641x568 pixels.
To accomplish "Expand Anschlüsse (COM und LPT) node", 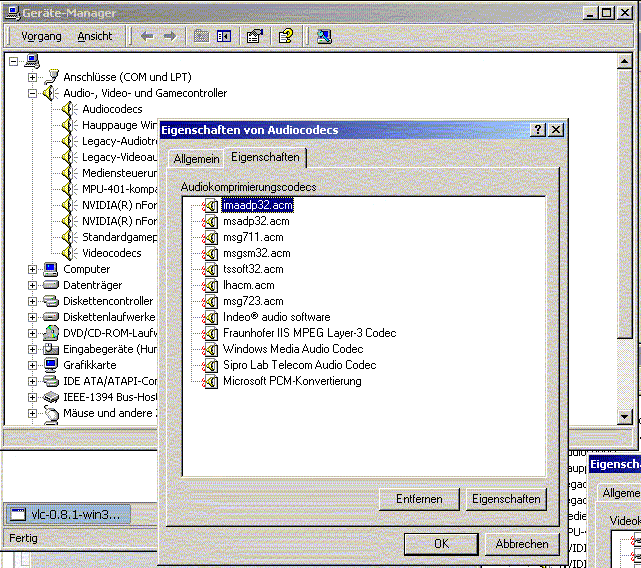I will pyautogui.click(x=32, y=77).
